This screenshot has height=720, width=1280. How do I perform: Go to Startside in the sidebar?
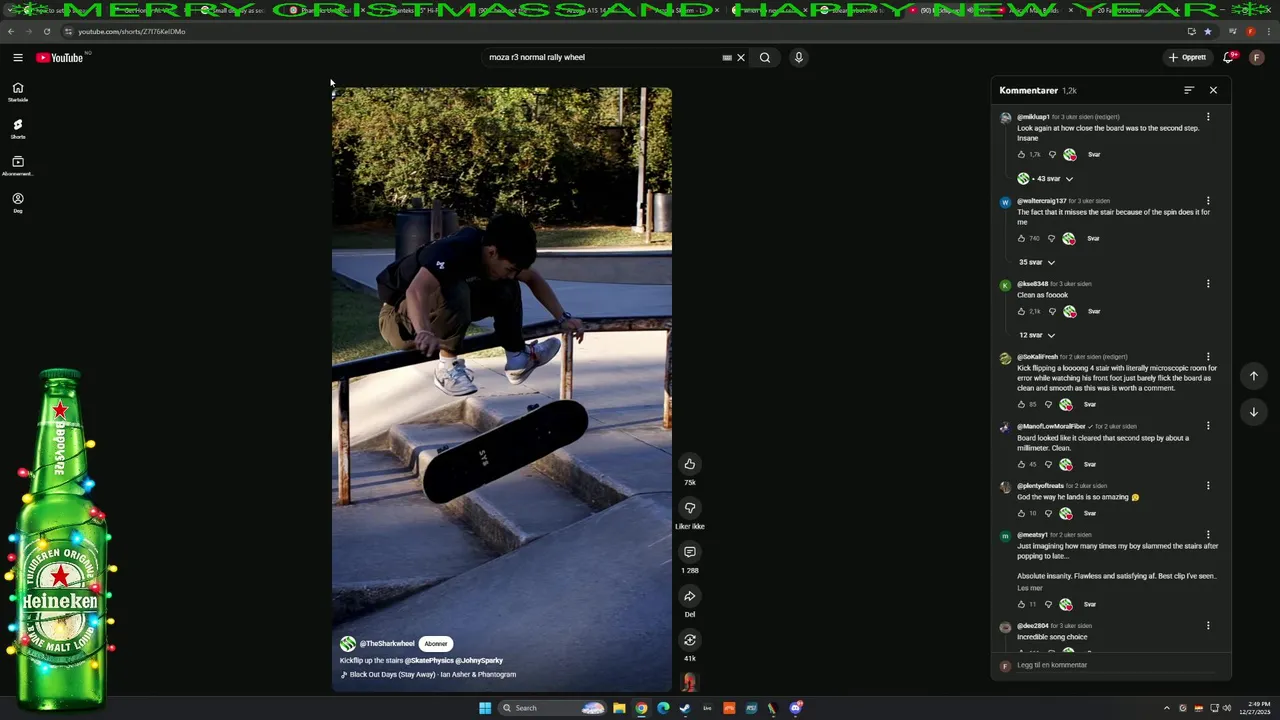(18, 92)
